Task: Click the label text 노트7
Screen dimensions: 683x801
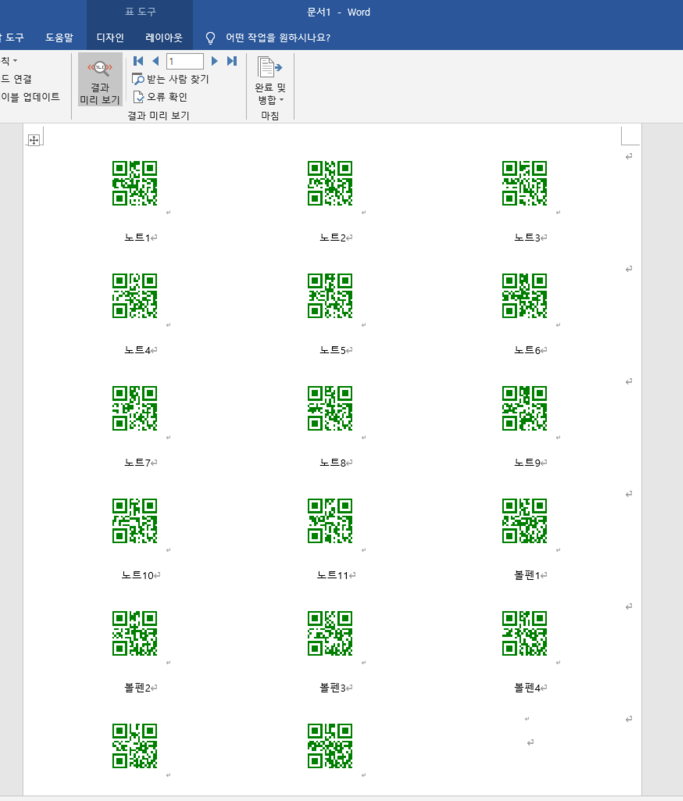Action: [137, 462]
